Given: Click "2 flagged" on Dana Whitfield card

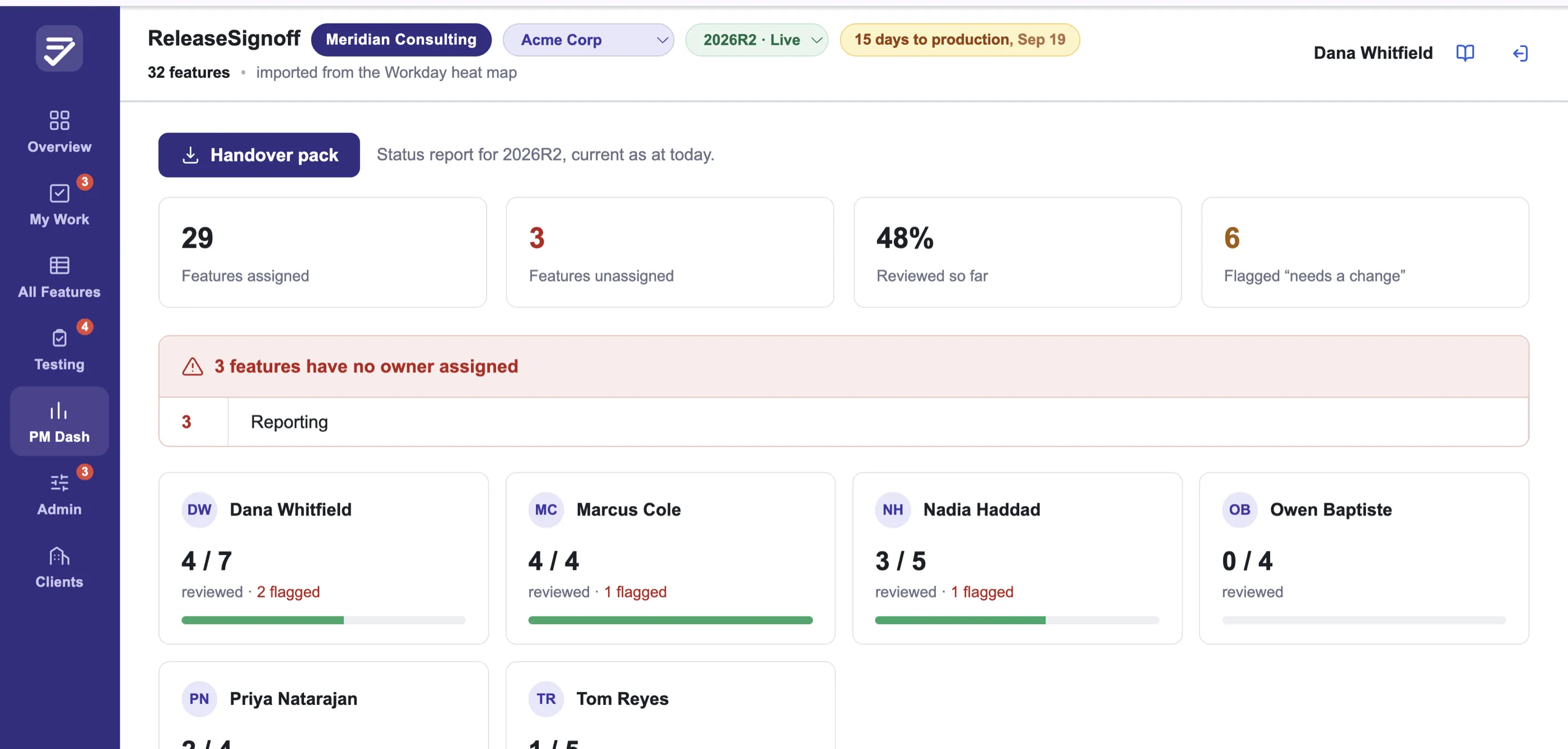Looking at the screenshot, I should [288, 592].
